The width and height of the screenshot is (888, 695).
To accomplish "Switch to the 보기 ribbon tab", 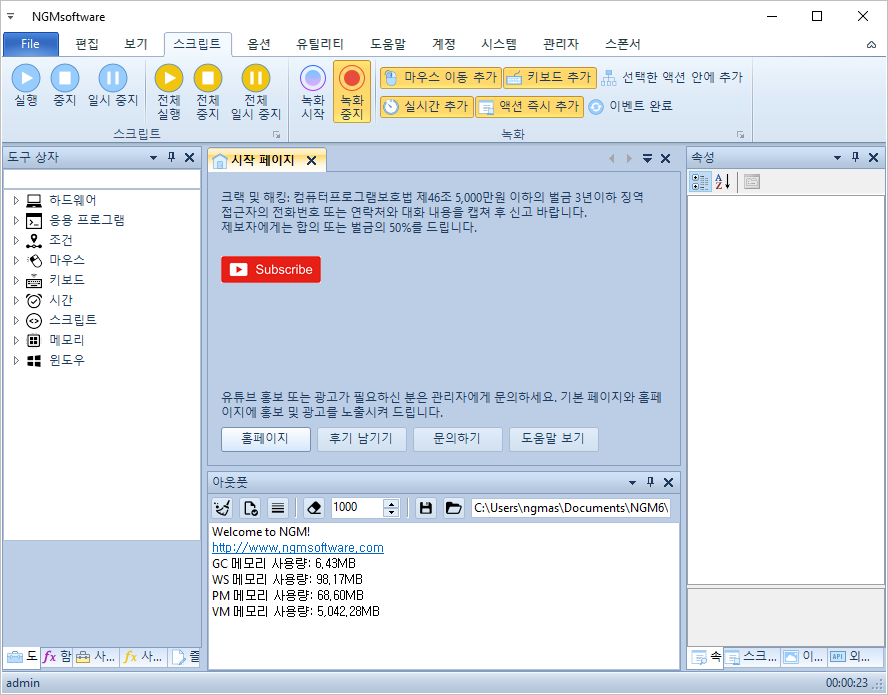I will [x=136, y=44].
